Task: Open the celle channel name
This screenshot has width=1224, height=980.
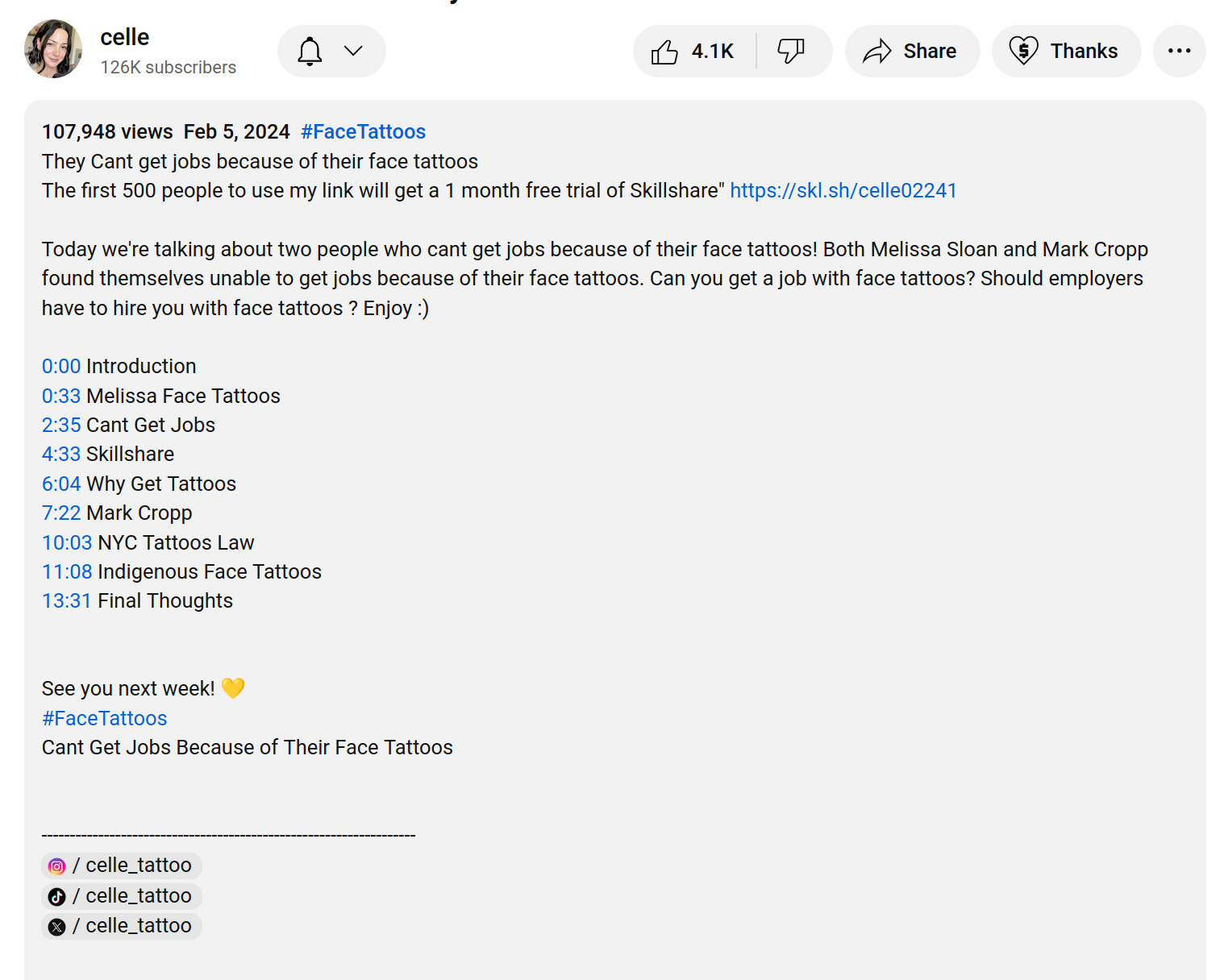Action: tap(125, 37)
